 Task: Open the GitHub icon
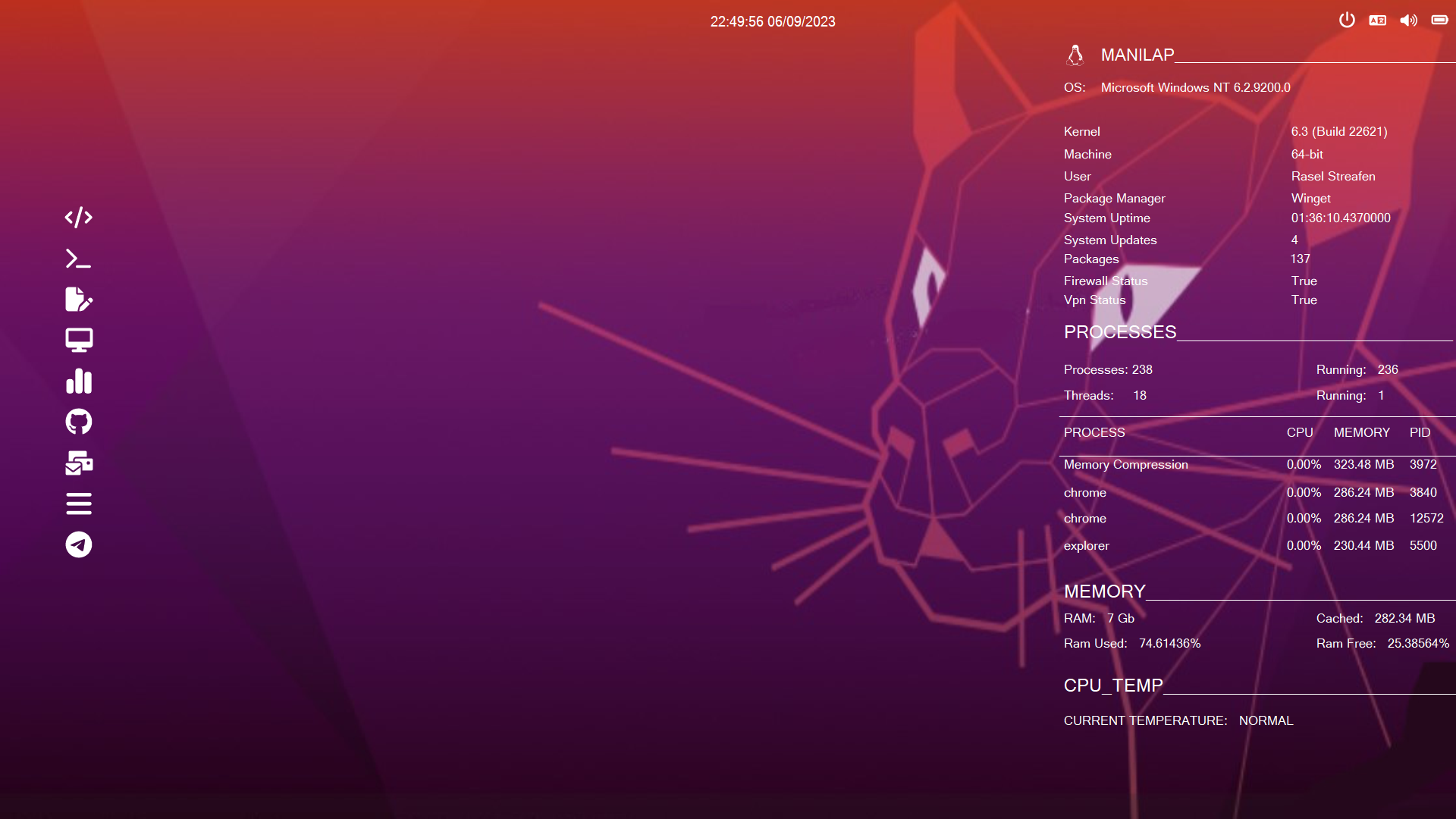coord(79,422)
